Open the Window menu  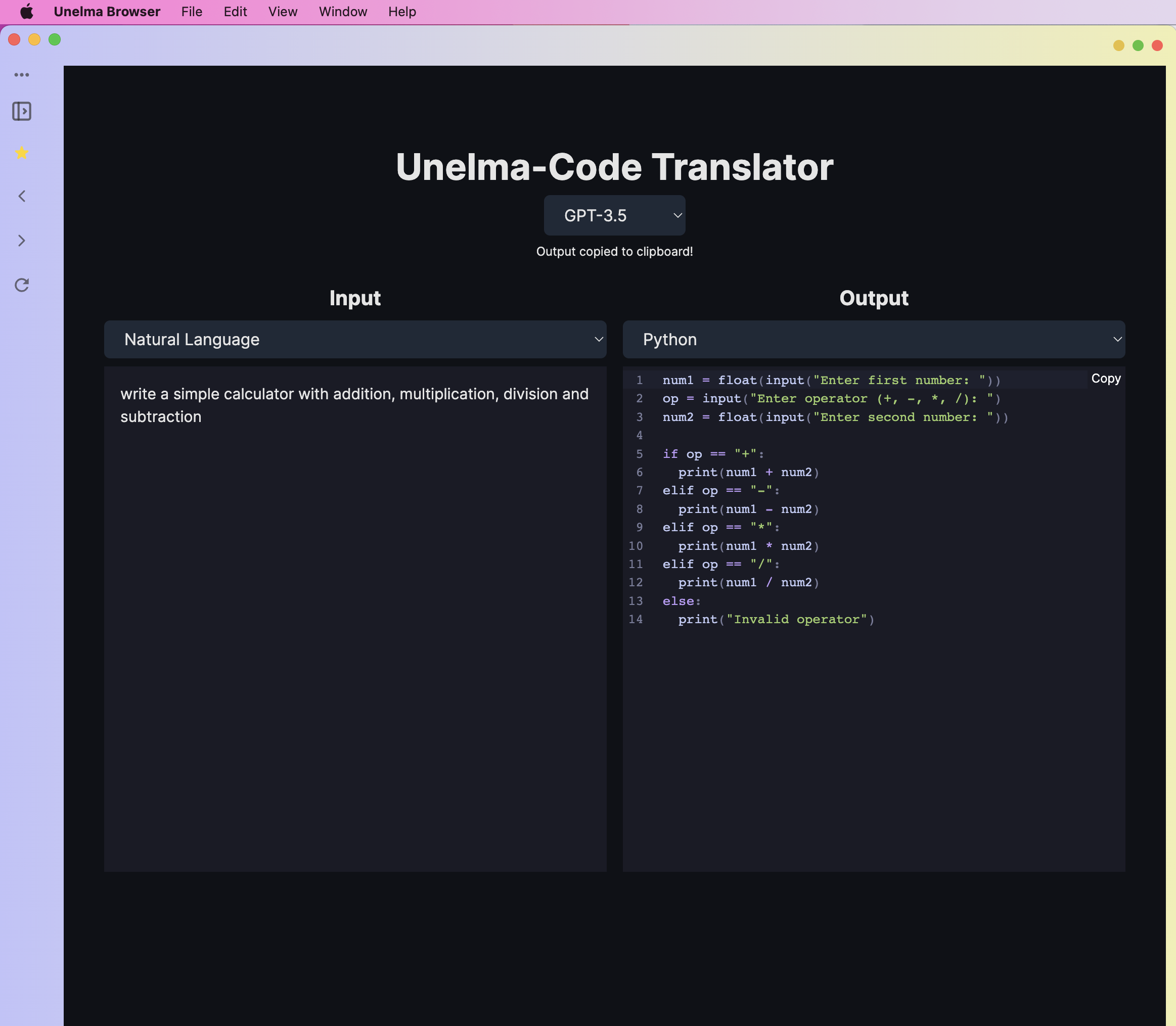(343, 12)
